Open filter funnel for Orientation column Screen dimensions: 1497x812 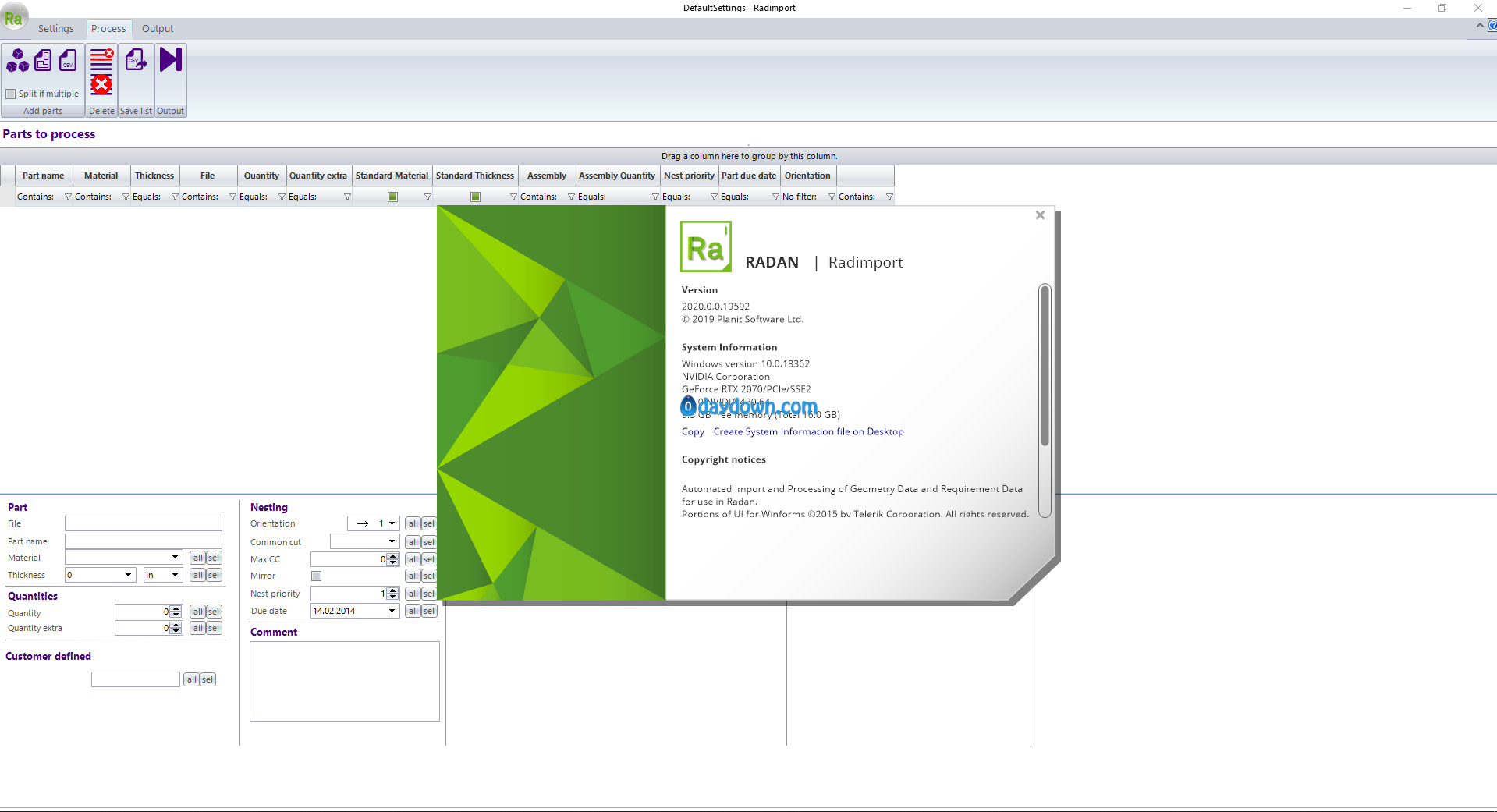[x=832, y=197]
